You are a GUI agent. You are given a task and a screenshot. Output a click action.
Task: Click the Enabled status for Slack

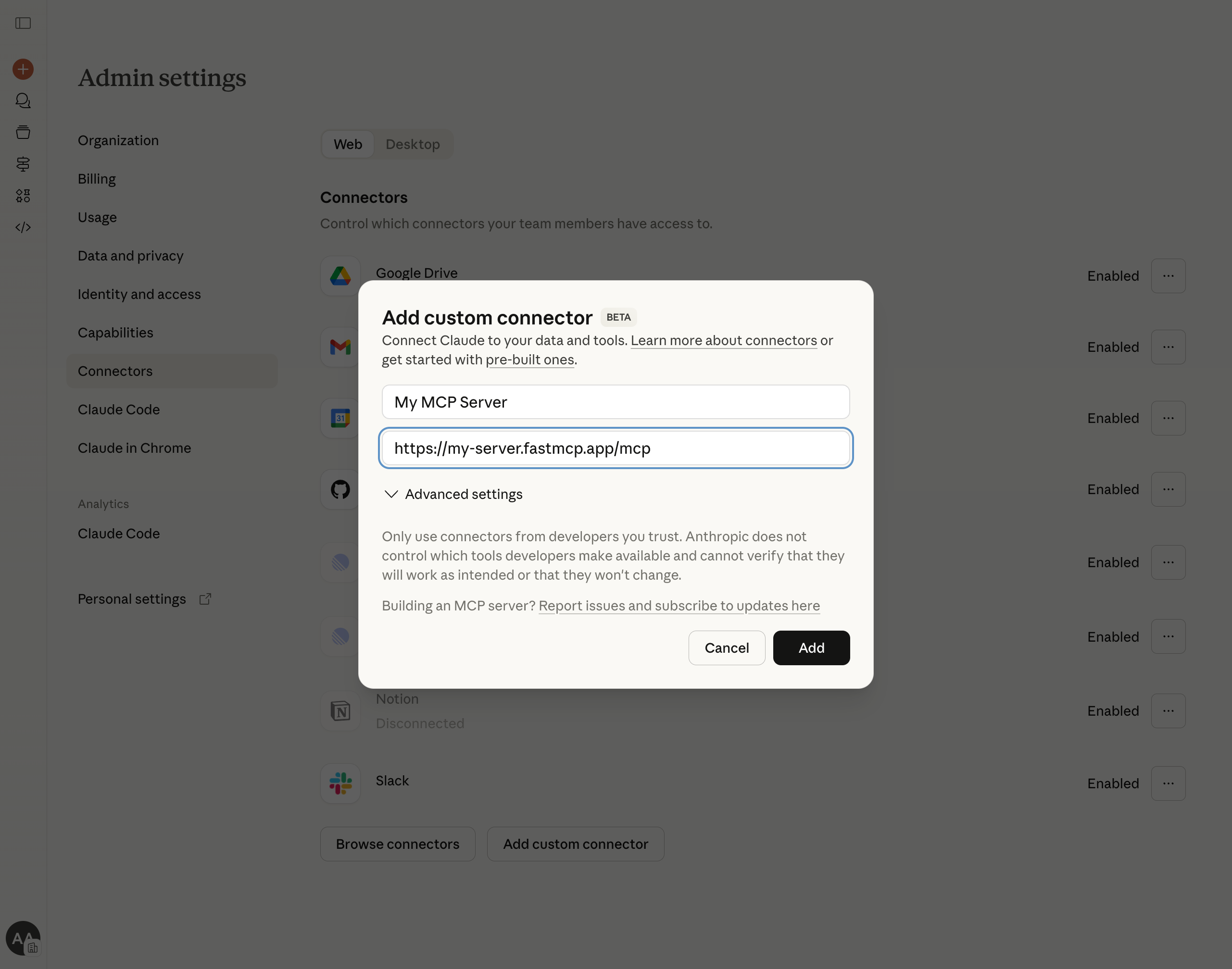1113,783
